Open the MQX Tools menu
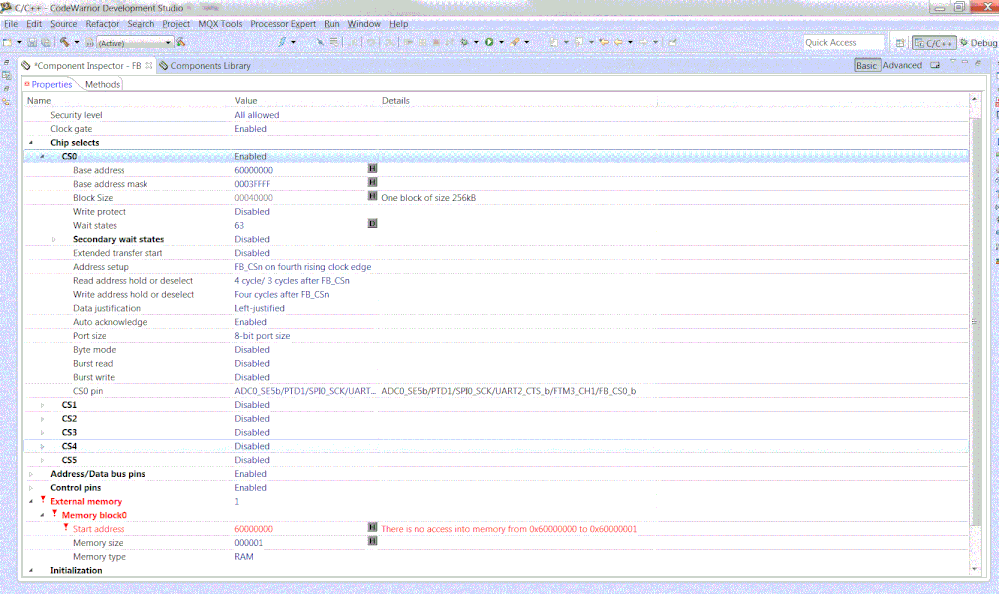 click(220, 24)
